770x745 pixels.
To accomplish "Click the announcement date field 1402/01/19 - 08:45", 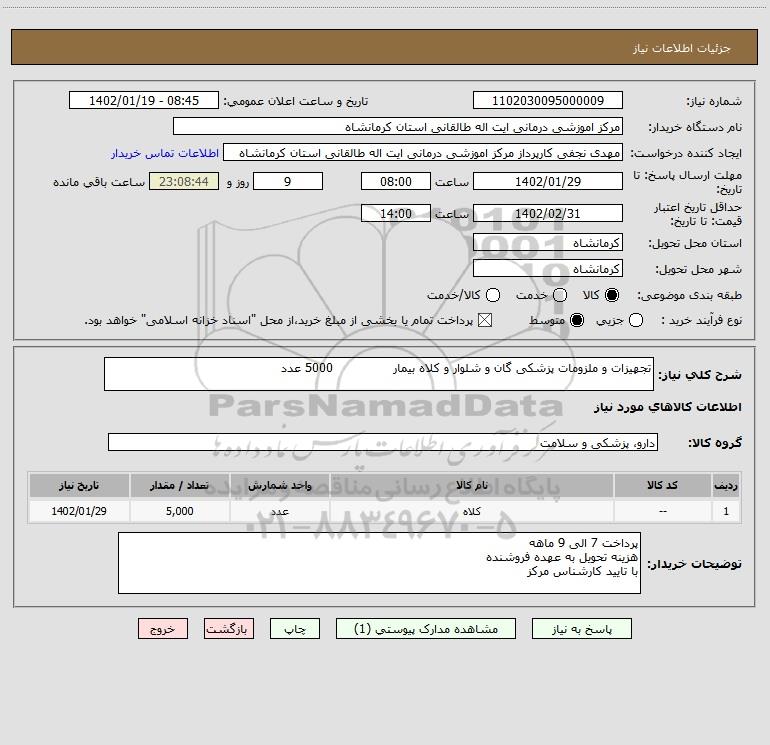I will click(x=144, y=100).
